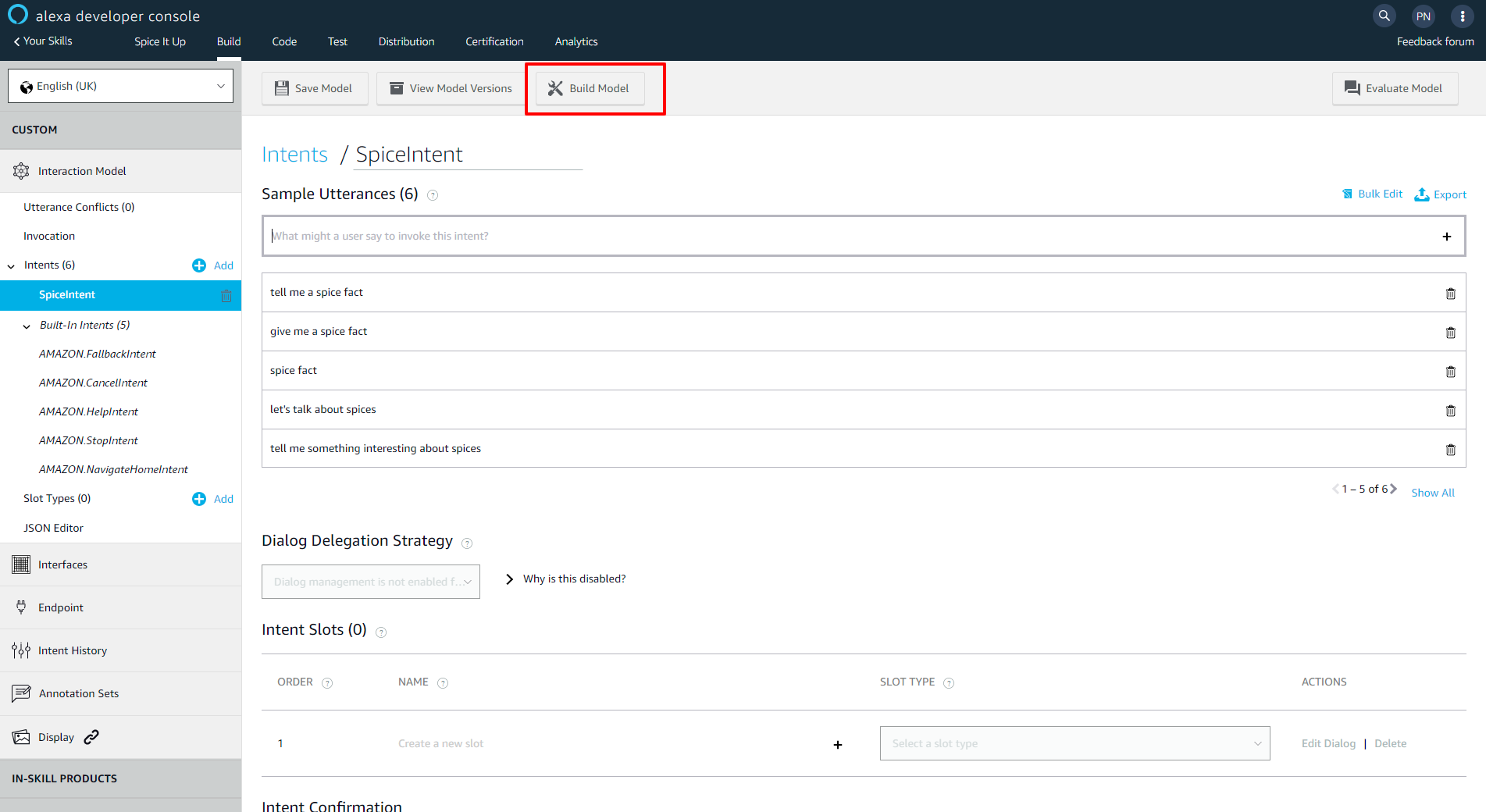
Task: Go to previous page of utterances
Action: 1335,489
